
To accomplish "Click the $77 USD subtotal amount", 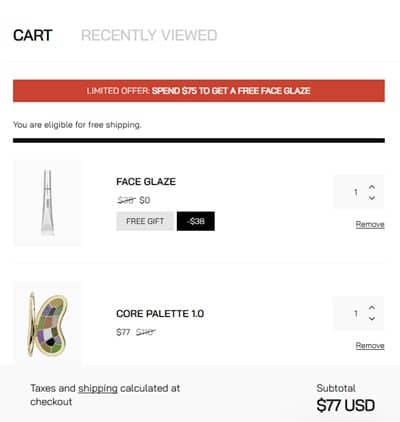I will (x=346, y=405).
